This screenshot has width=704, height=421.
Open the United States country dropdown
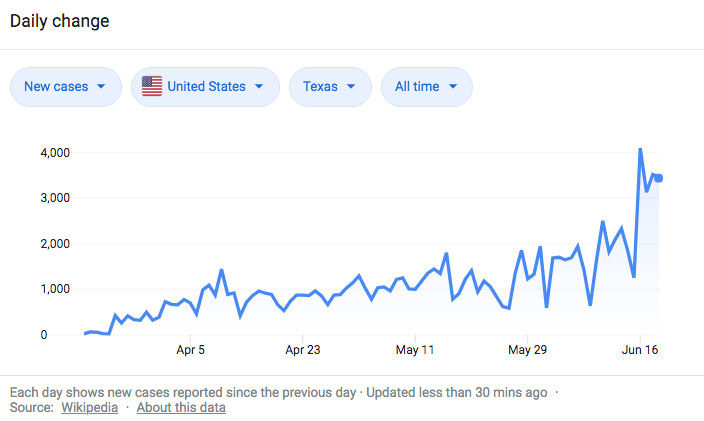point(205,87)
